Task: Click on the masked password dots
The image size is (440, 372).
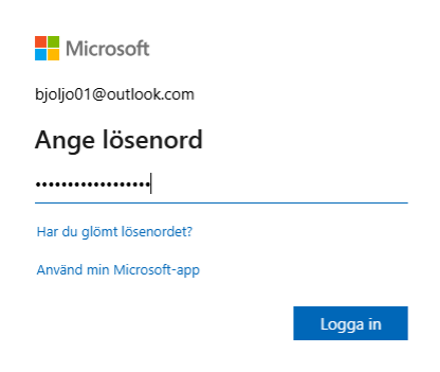Action: click(x=92, y=184)
